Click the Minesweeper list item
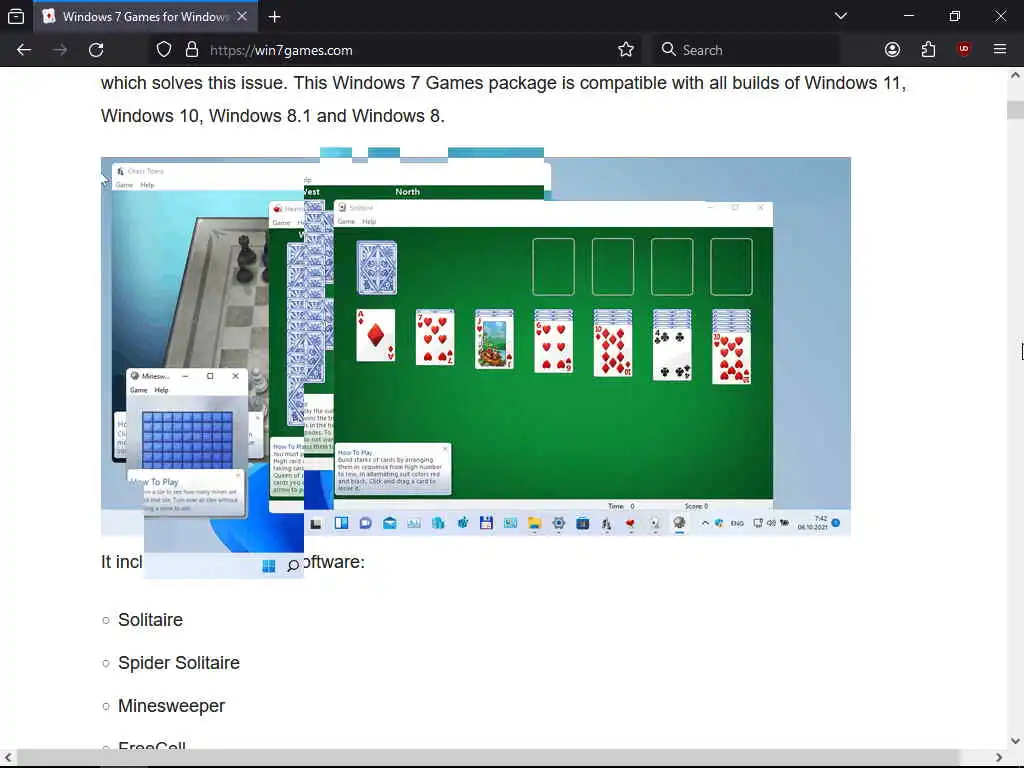The height and width of the screenshot is (768, 1024). coord(171,706)
